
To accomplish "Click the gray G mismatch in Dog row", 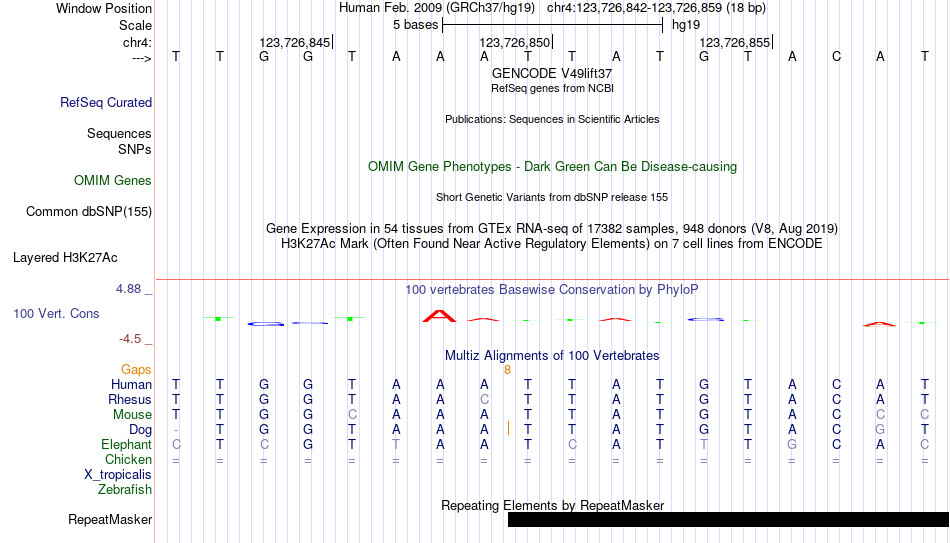I will click(880, 429).
